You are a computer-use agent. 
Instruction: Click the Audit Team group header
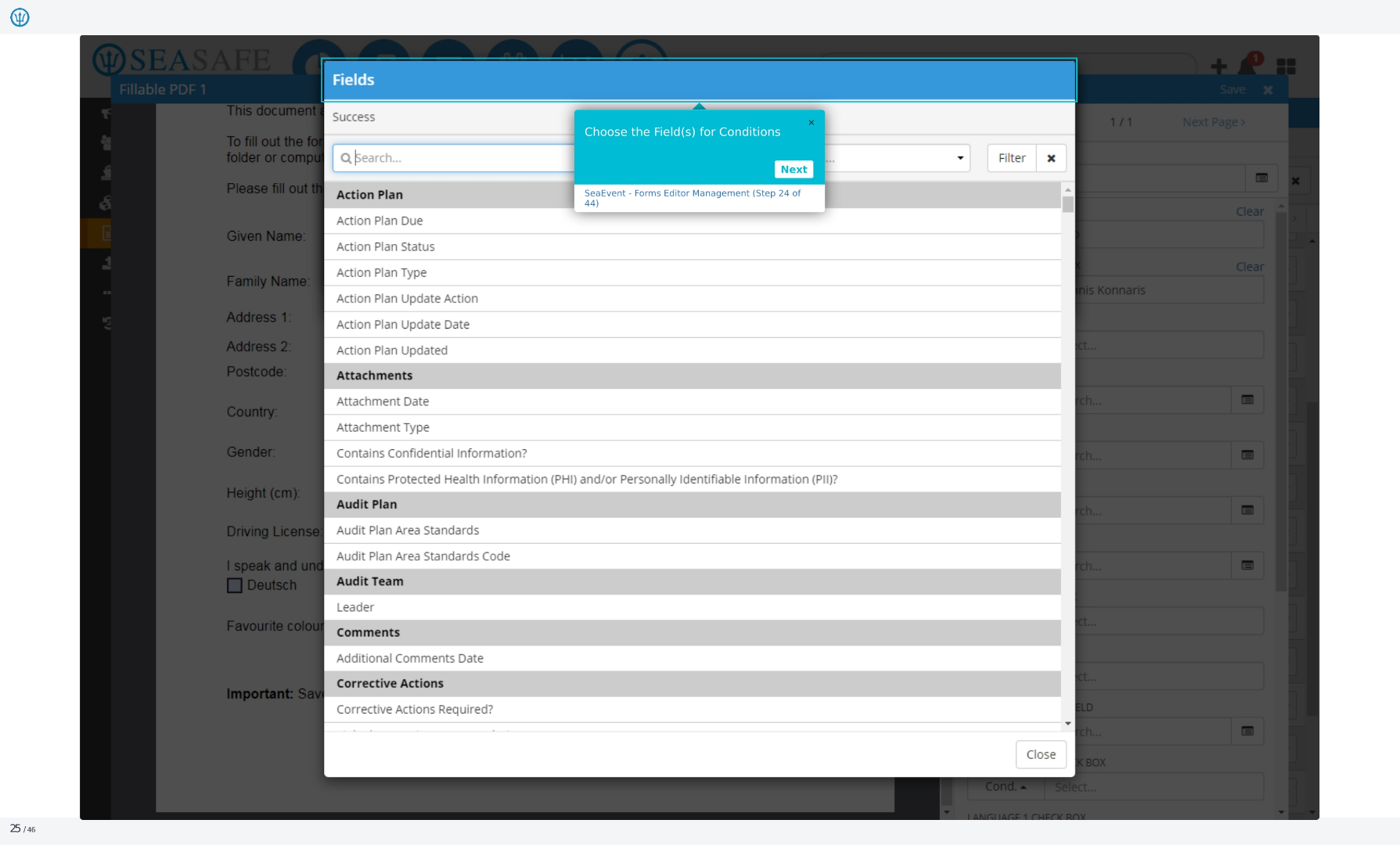point(693,581)
